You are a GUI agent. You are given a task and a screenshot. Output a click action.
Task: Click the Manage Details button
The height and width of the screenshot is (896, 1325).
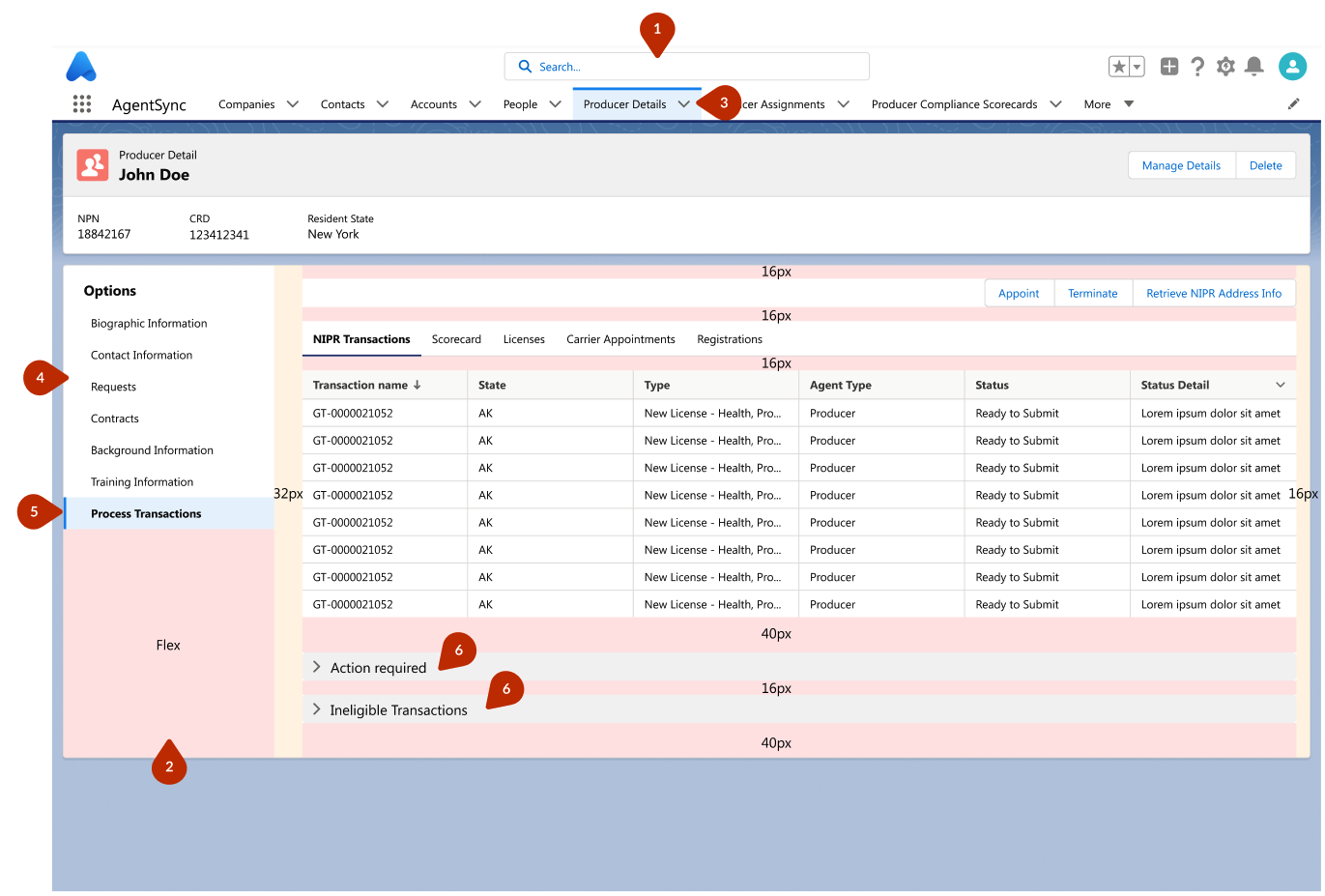pos(1181,165)
